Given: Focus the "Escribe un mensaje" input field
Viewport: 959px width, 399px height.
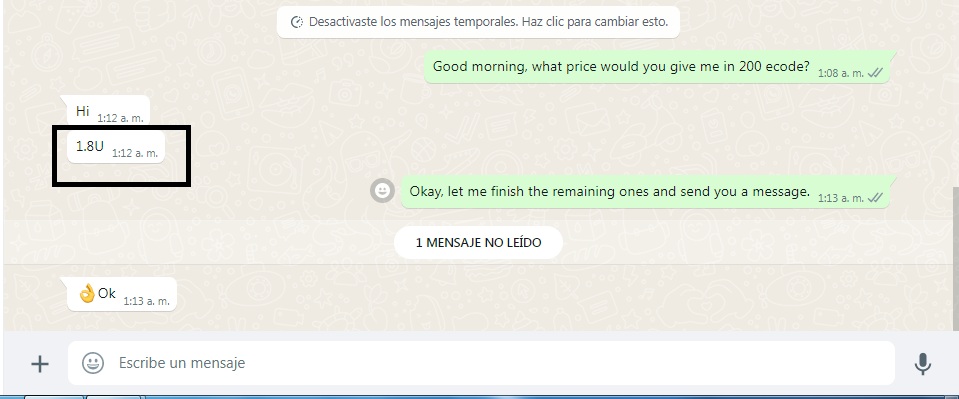Looking at the screenshot, I should [x=481, y=363].
